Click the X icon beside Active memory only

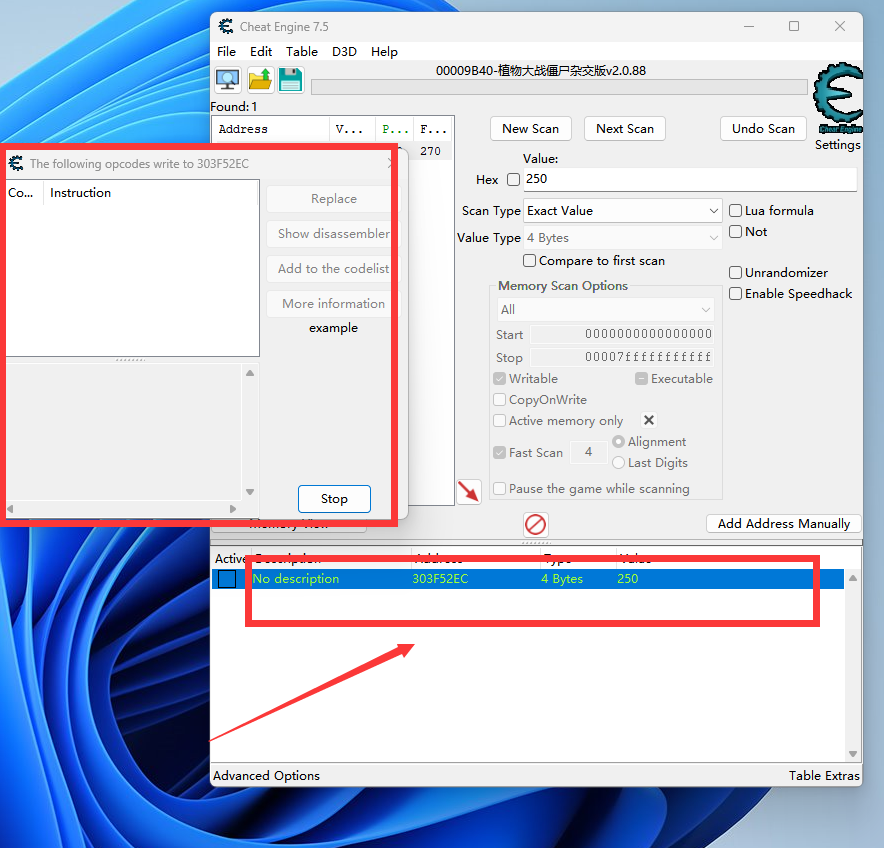click(x=648, y=421)
